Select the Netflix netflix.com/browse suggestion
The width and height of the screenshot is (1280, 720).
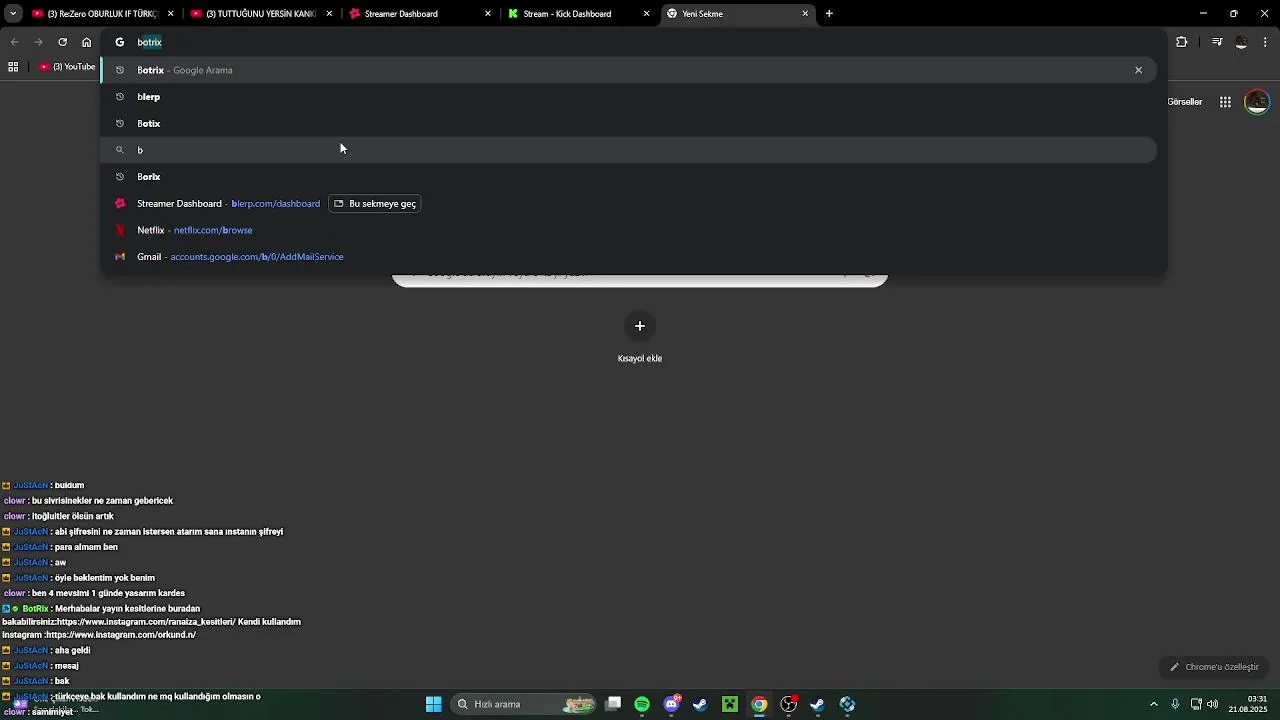[629, 230]
